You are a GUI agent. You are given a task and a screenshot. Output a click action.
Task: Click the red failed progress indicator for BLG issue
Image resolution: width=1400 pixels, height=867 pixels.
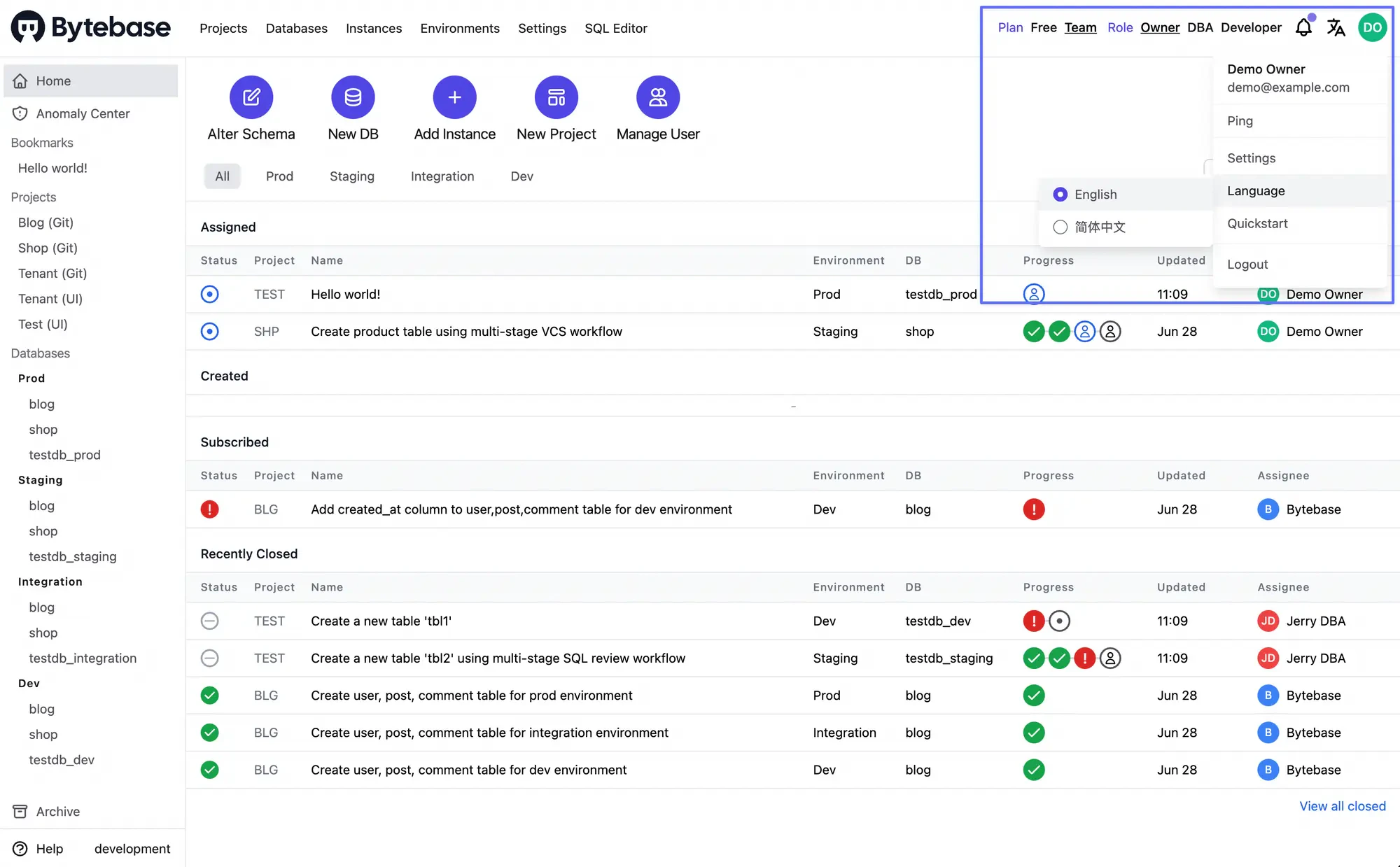pyautogui.click(x=1033, y=509)
